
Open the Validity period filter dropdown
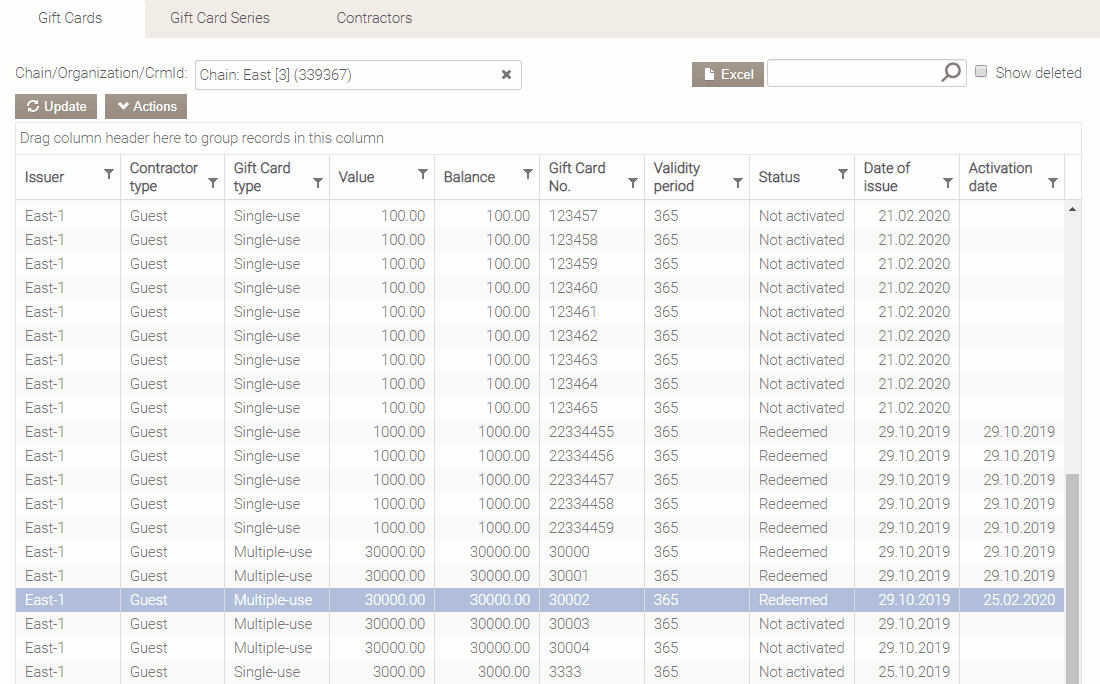738,183
